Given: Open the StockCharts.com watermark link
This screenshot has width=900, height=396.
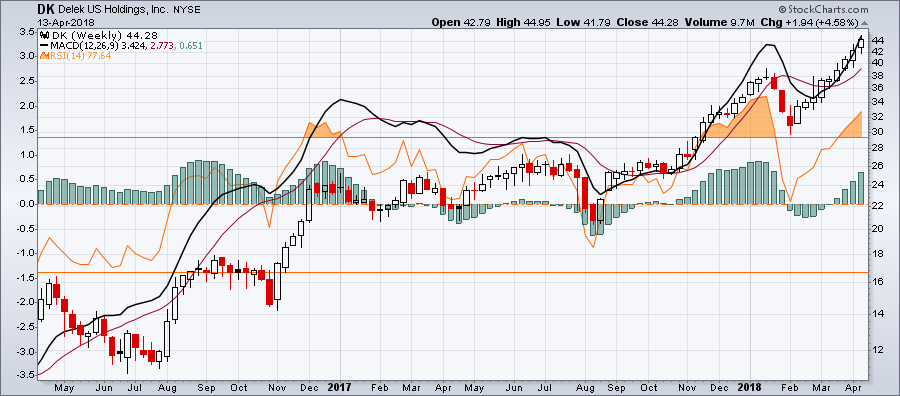Looking at the screenshot, I should (x=824, y=10).
